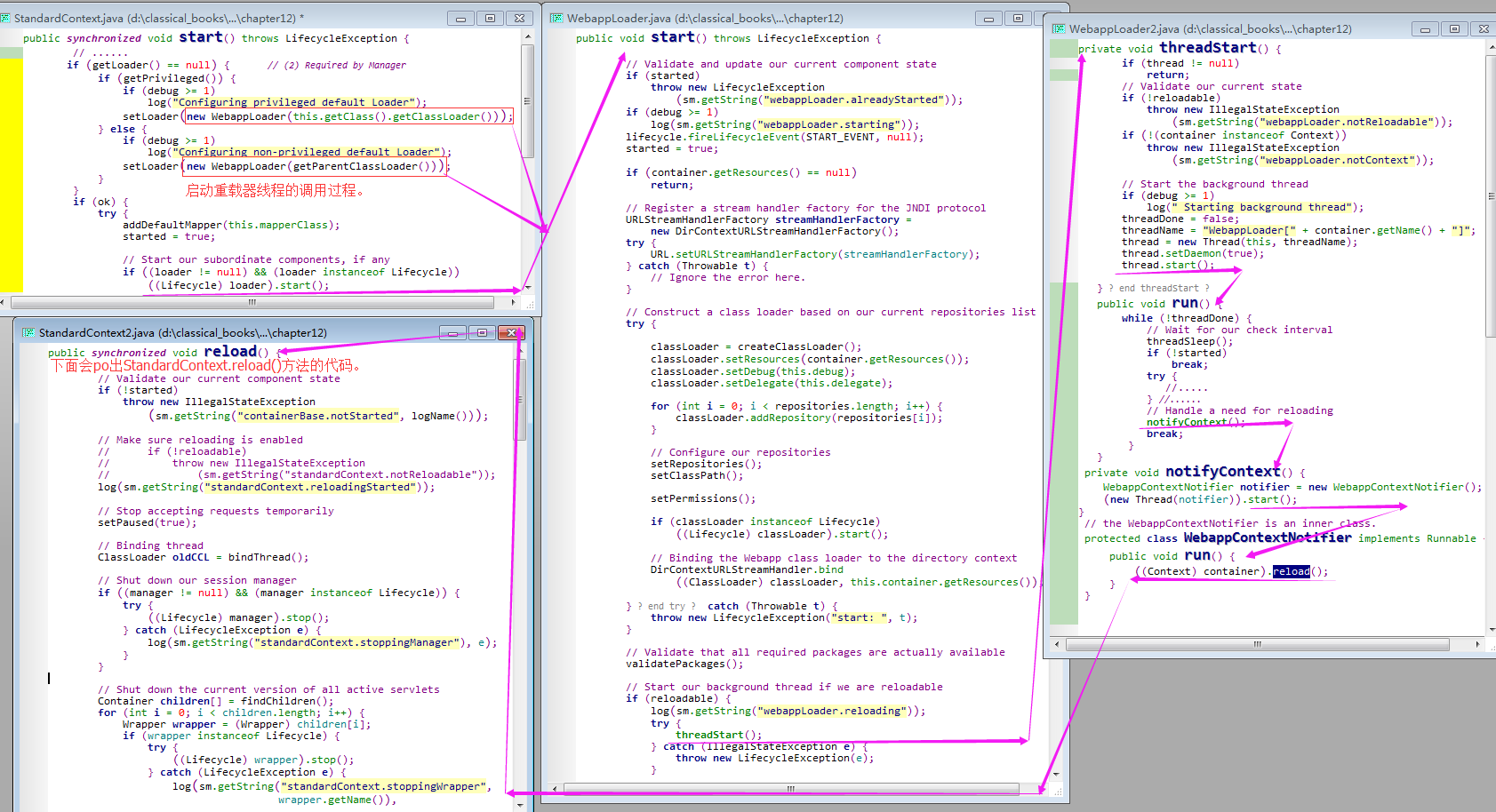Click the 'reload' method name in StandardContext2.java
The width and height of the screenshot is (1496, 812).
point(230,352)
